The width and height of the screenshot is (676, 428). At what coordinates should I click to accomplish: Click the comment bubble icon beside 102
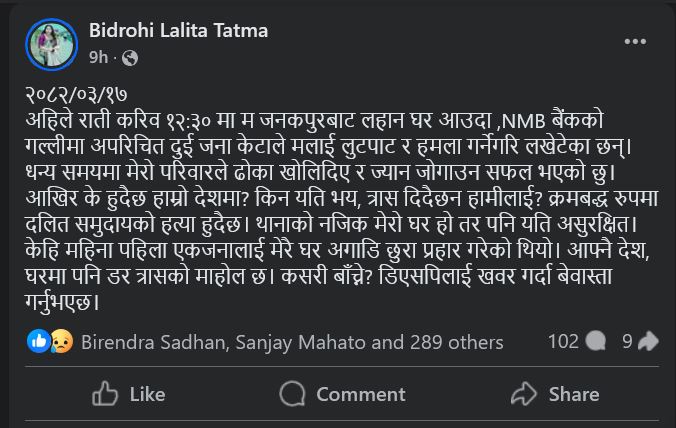(x=595, y=342)
